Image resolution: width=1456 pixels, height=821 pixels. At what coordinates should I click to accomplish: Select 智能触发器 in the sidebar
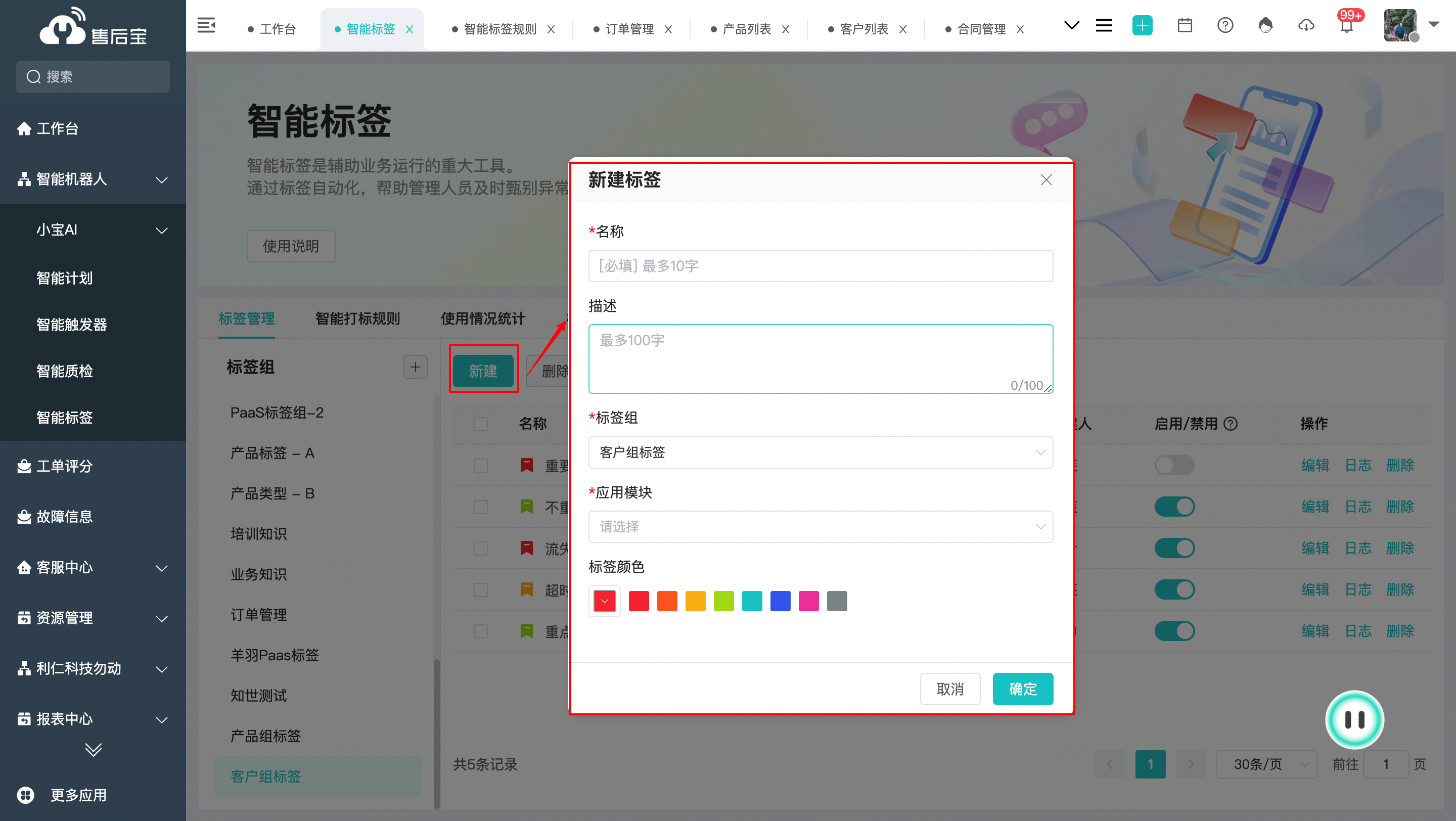tap(71, 325)
